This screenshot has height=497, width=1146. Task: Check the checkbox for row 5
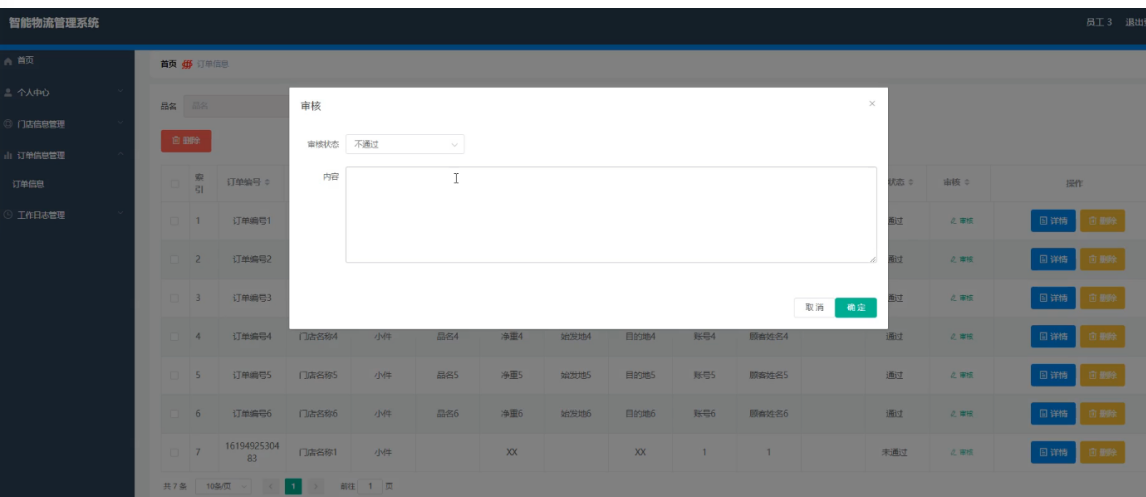pos(175,375)
